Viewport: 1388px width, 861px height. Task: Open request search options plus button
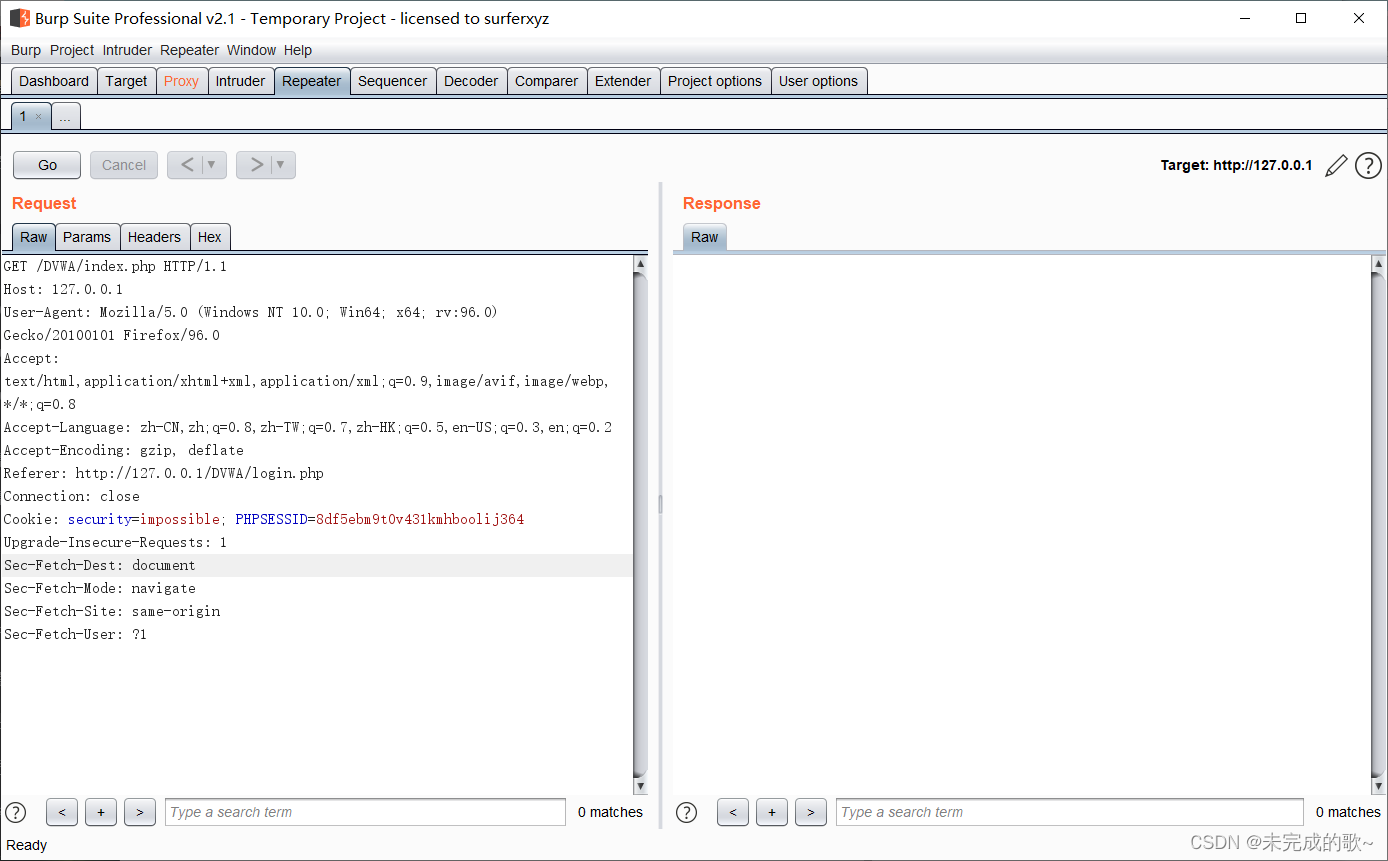(x=101, y=812)
